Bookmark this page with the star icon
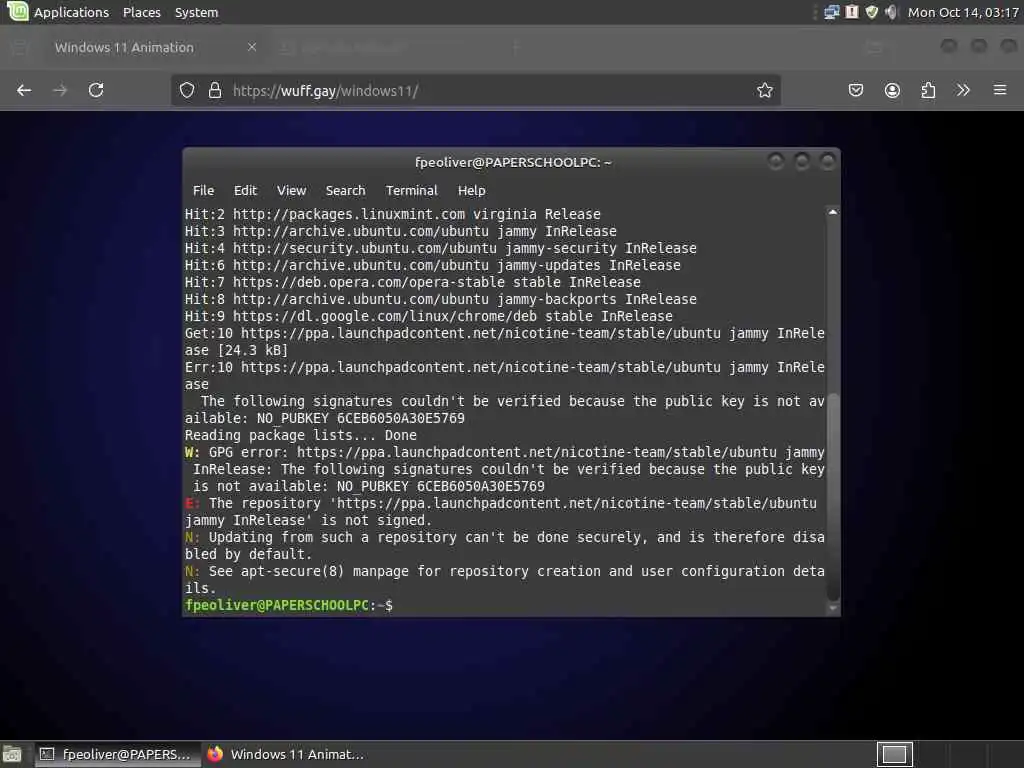Screen dimensions: 1024x768 tap(765, 90)
